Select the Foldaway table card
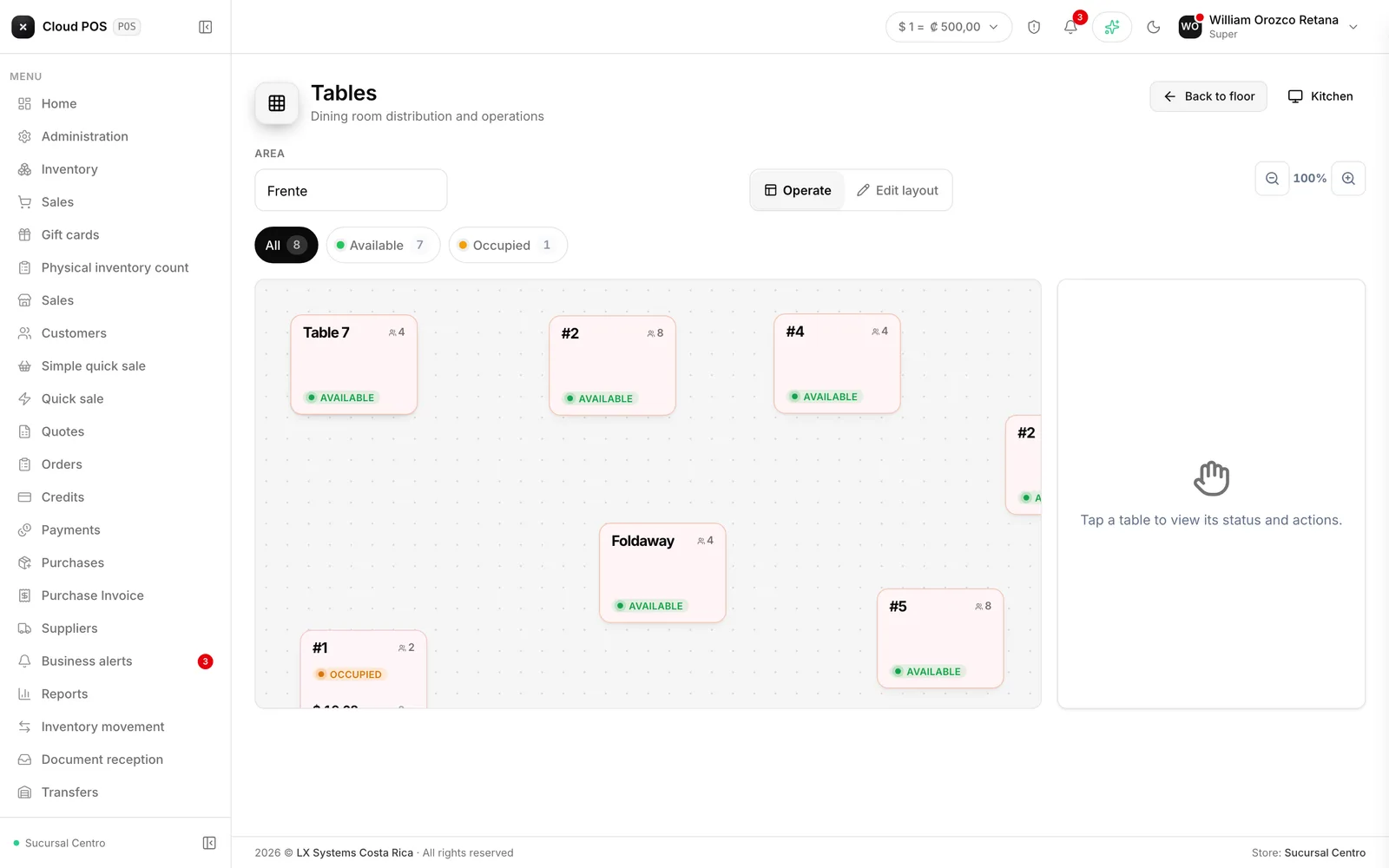Viewport: 1389px width, 868px height. (662, 573)
